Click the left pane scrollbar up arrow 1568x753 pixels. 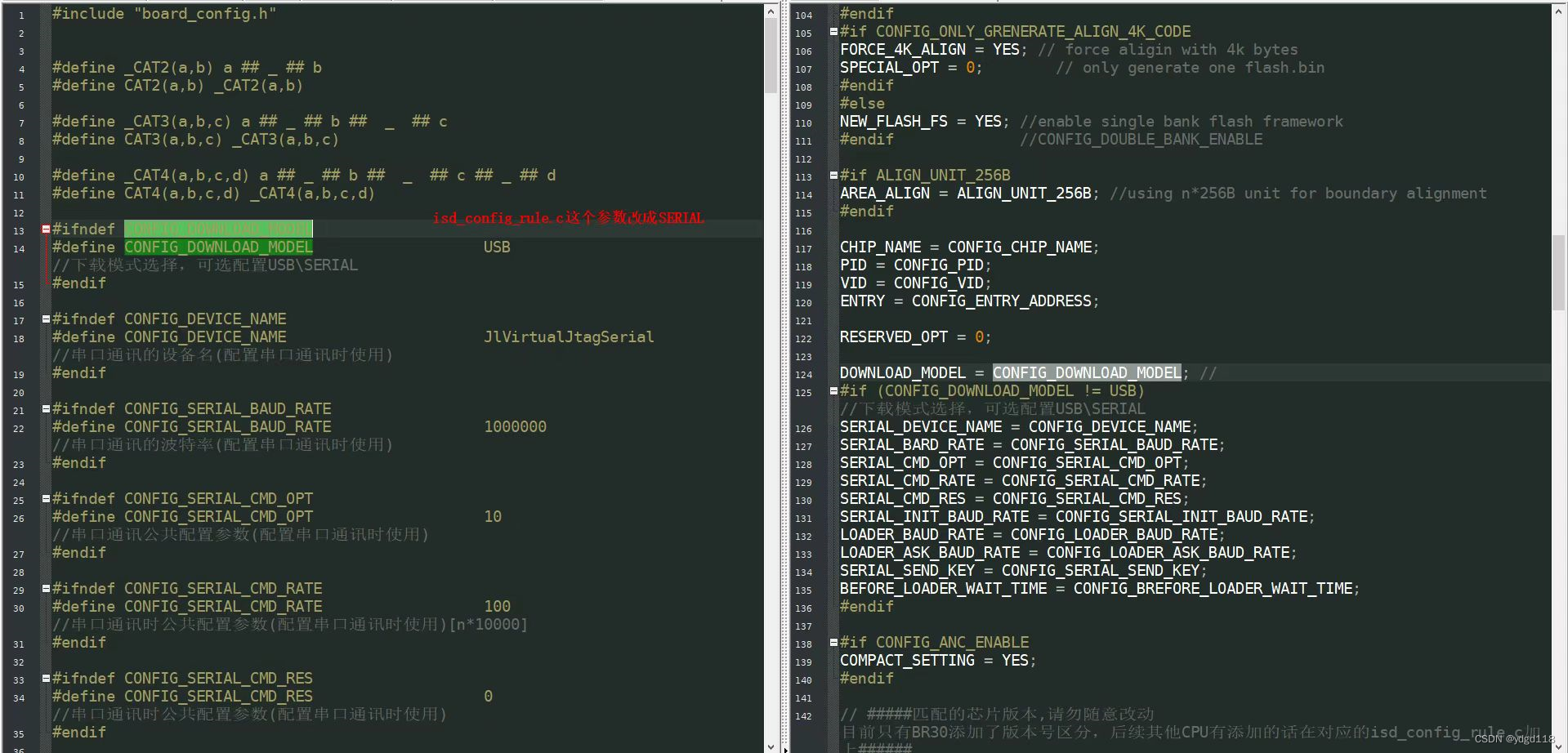(x=771, y=11)
